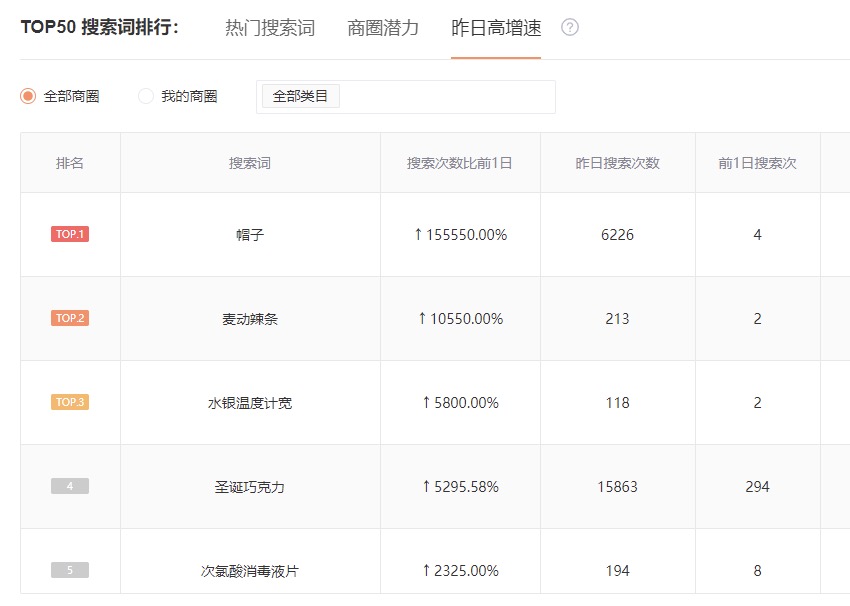Click the help question mark icon

[570, 28]
